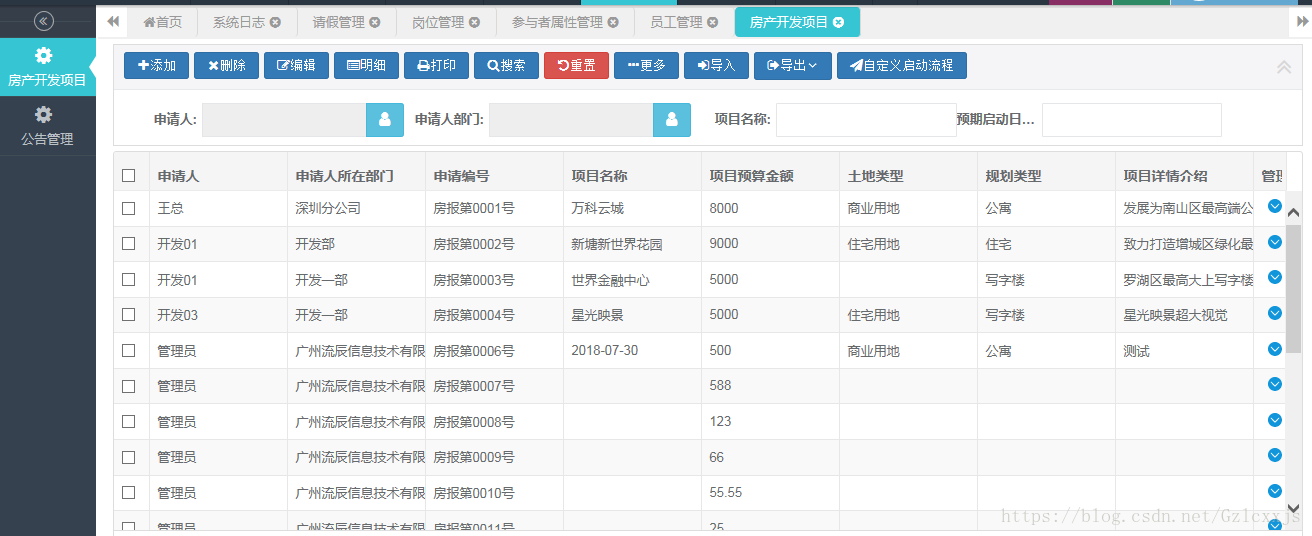
Task: Click the 编辑 button
Action: point(296,66)
